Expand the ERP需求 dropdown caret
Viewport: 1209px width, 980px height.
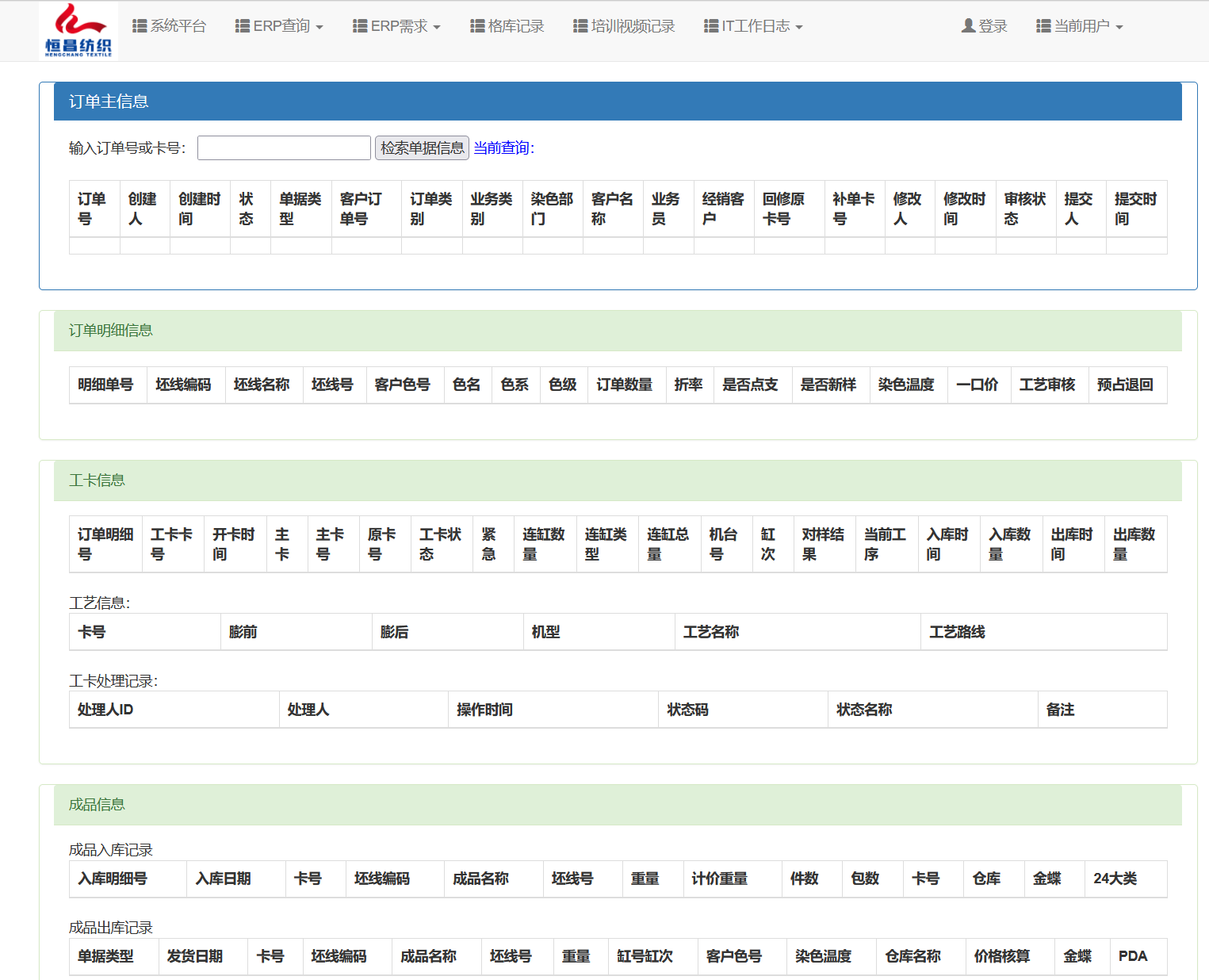point(437,28)
